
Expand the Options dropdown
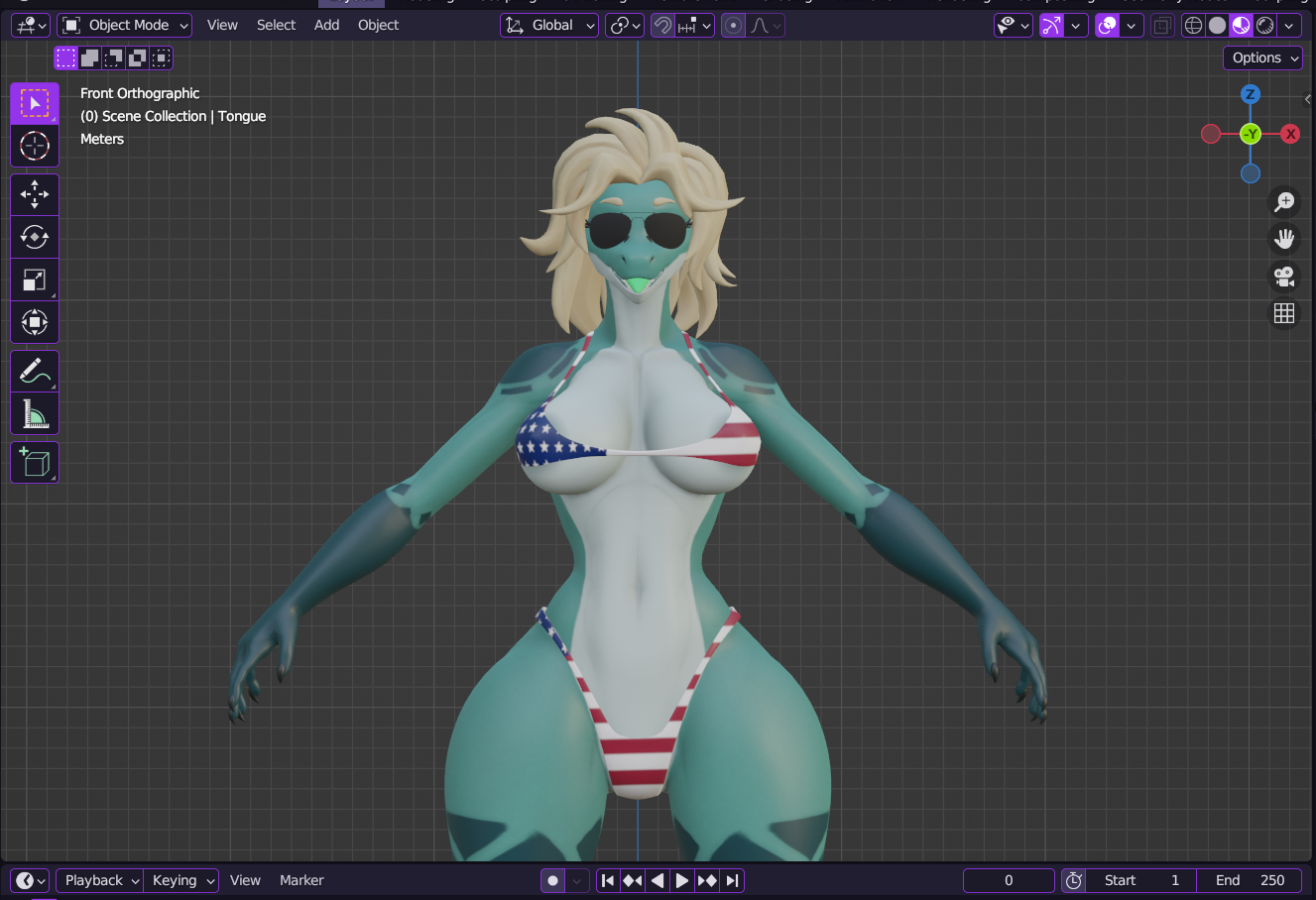1263,58
